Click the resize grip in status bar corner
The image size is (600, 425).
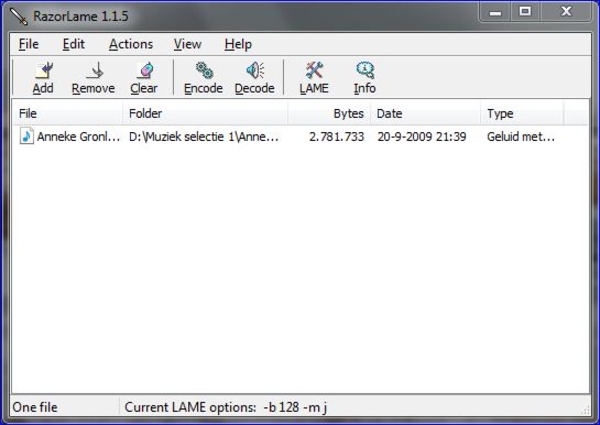tap(585, 410)
